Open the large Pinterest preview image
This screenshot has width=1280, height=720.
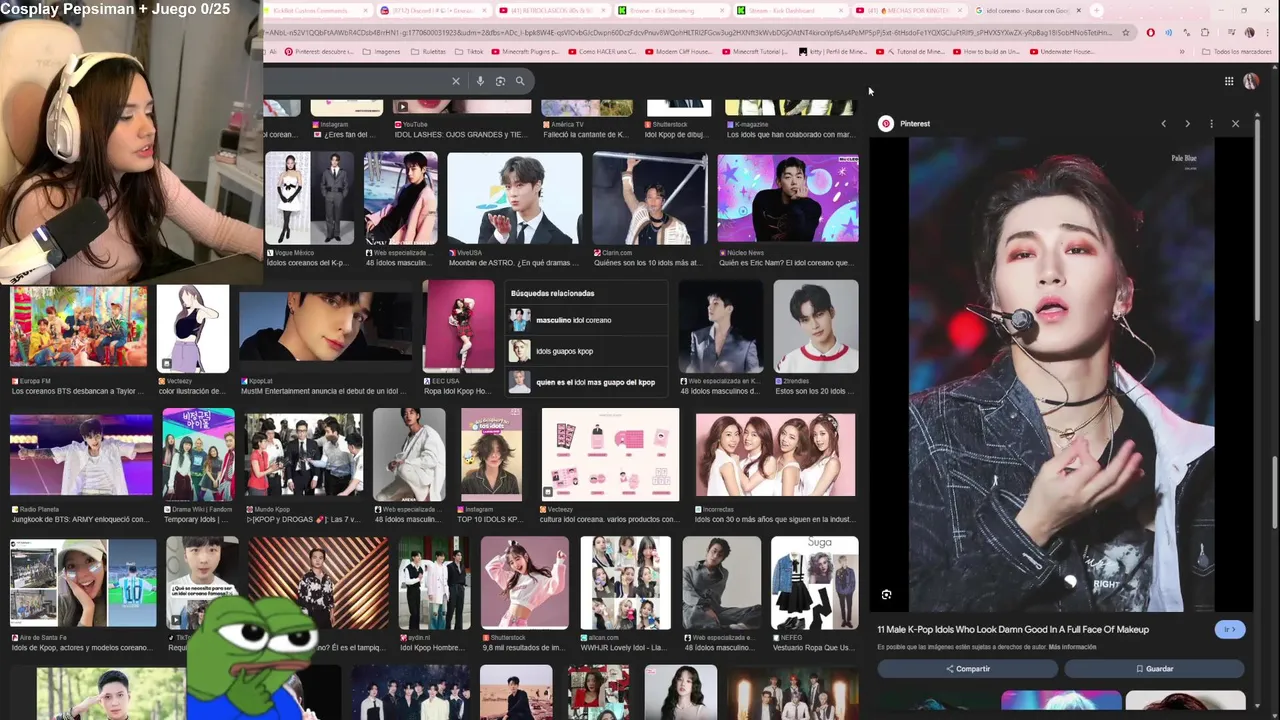pos(1061,374)
